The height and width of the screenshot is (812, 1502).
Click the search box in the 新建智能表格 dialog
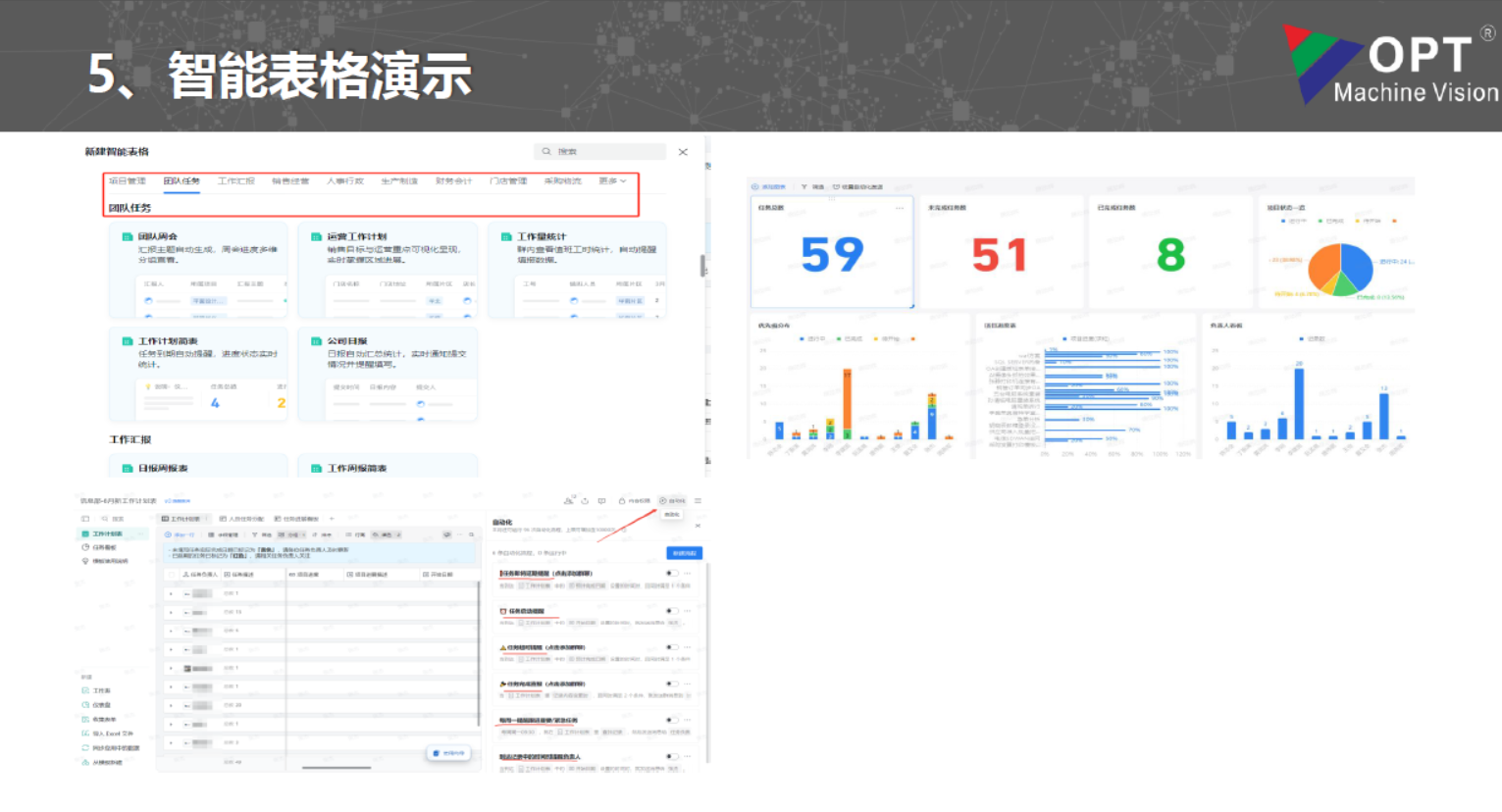(601, 151)
